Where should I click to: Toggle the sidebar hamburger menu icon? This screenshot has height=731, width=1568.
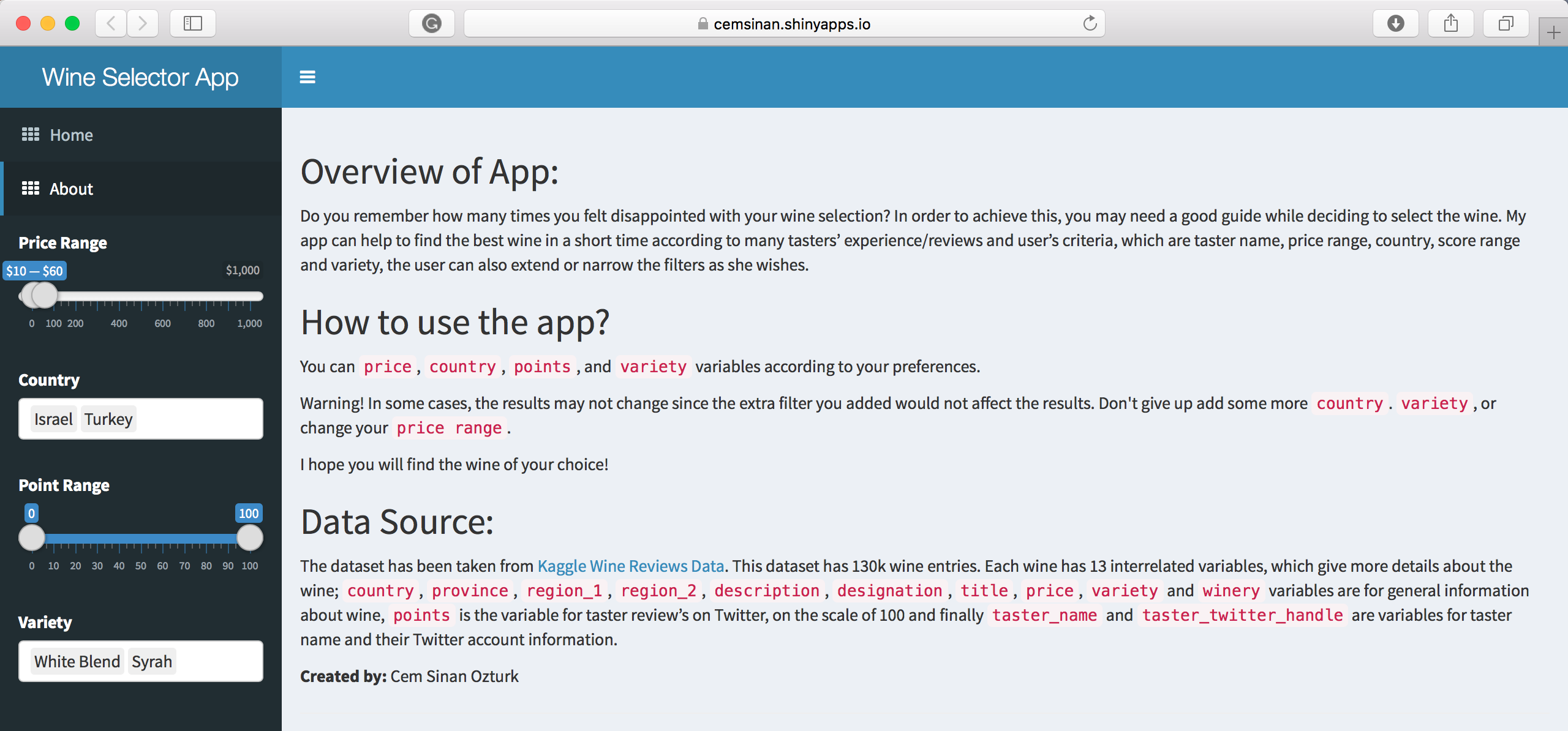pos(307,77)
